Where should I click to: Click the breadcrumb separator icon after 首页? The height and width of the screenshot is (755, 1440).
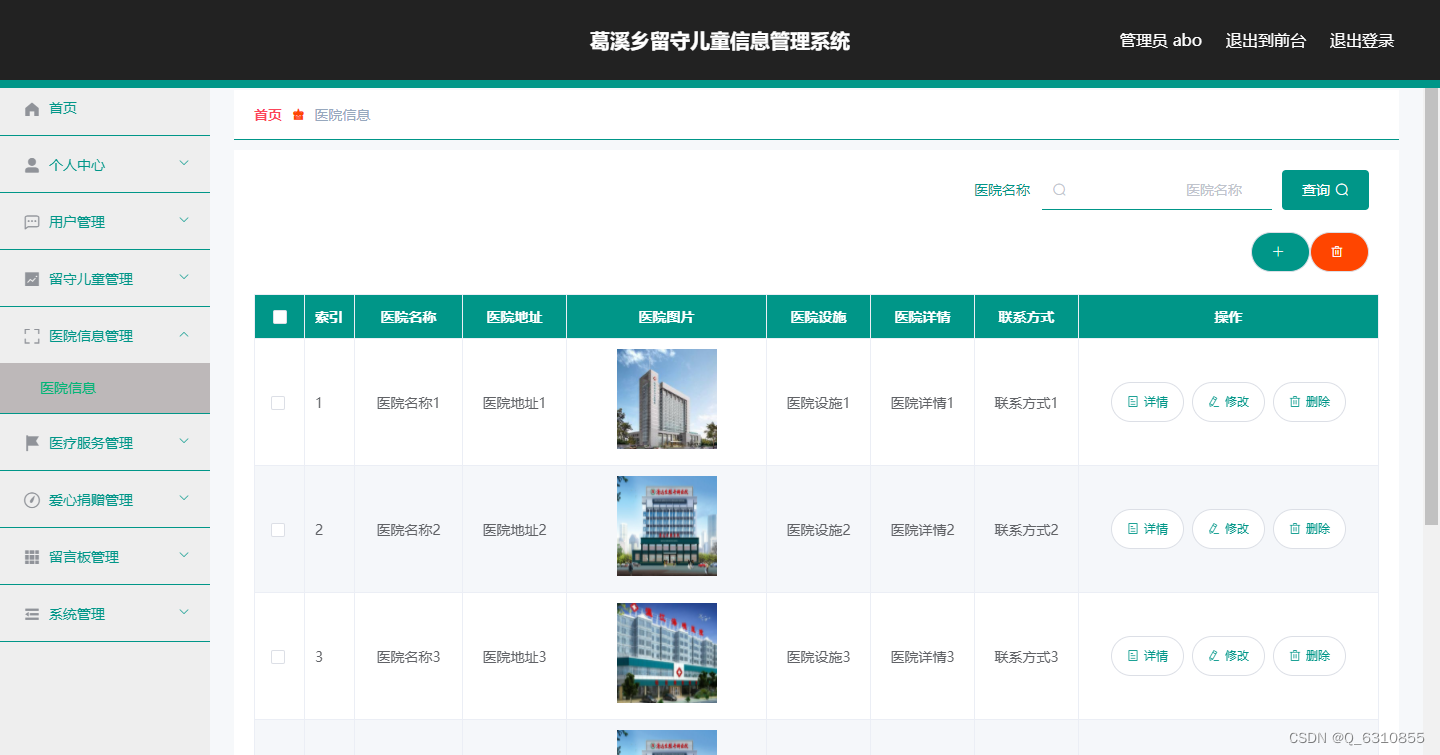[x=298, y=115]
